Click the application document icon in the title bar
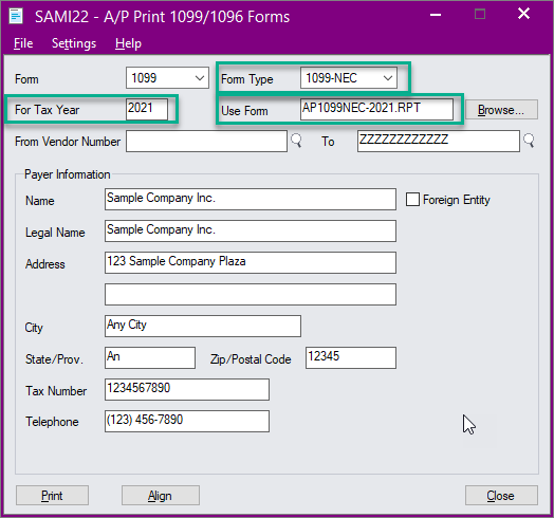The width and height of the screenshot is (554, 518). click(16, 16)
